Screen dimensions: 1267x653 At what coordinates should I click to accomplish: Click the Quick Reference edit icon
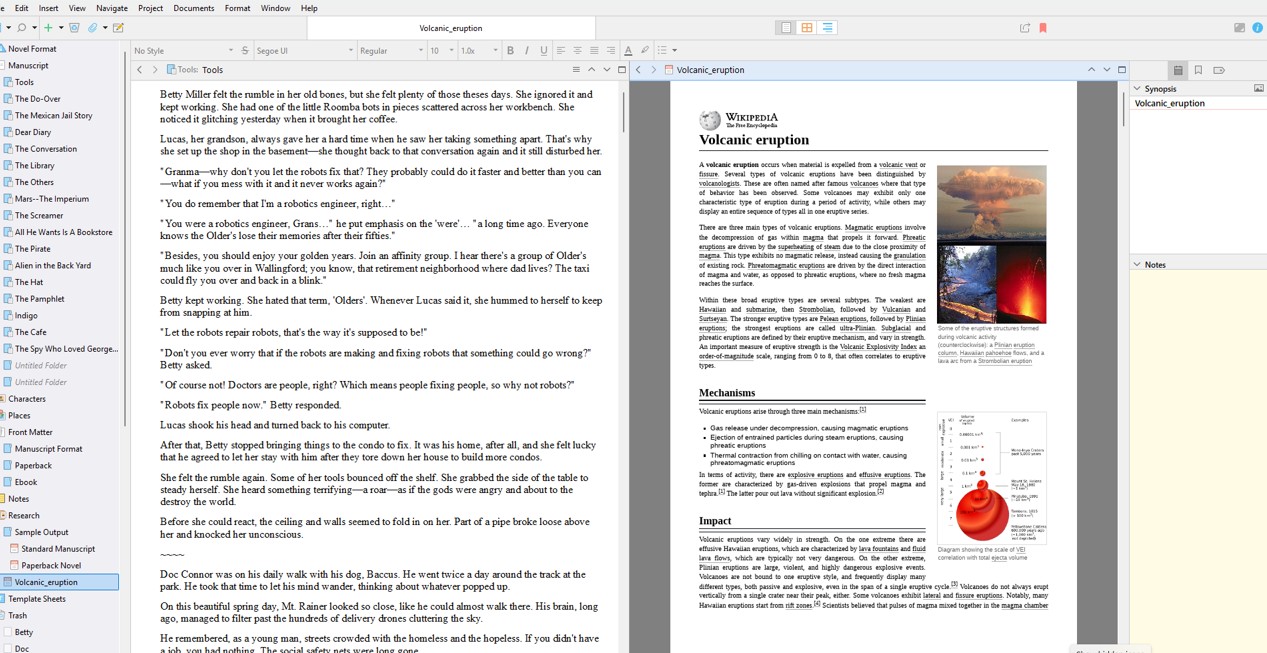click(x=118, y=28)
